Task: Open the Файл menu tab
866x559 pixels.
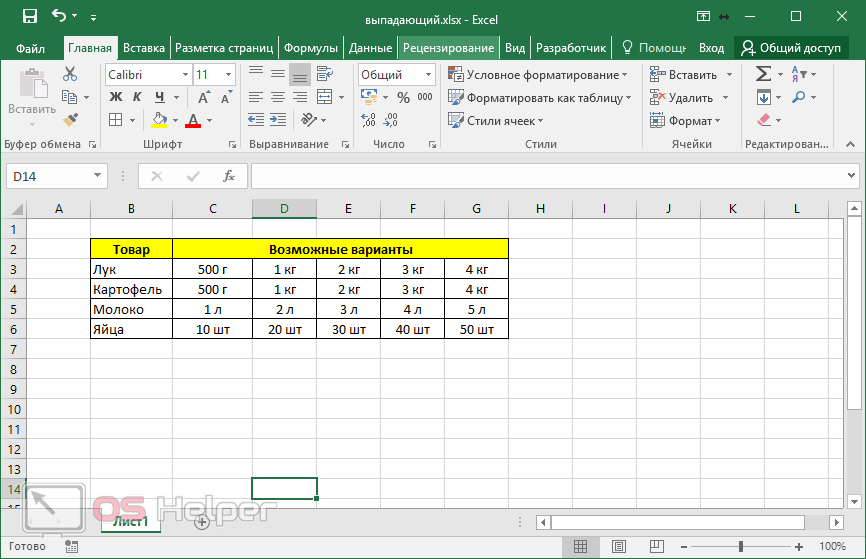Action: [x=30, y=47]
